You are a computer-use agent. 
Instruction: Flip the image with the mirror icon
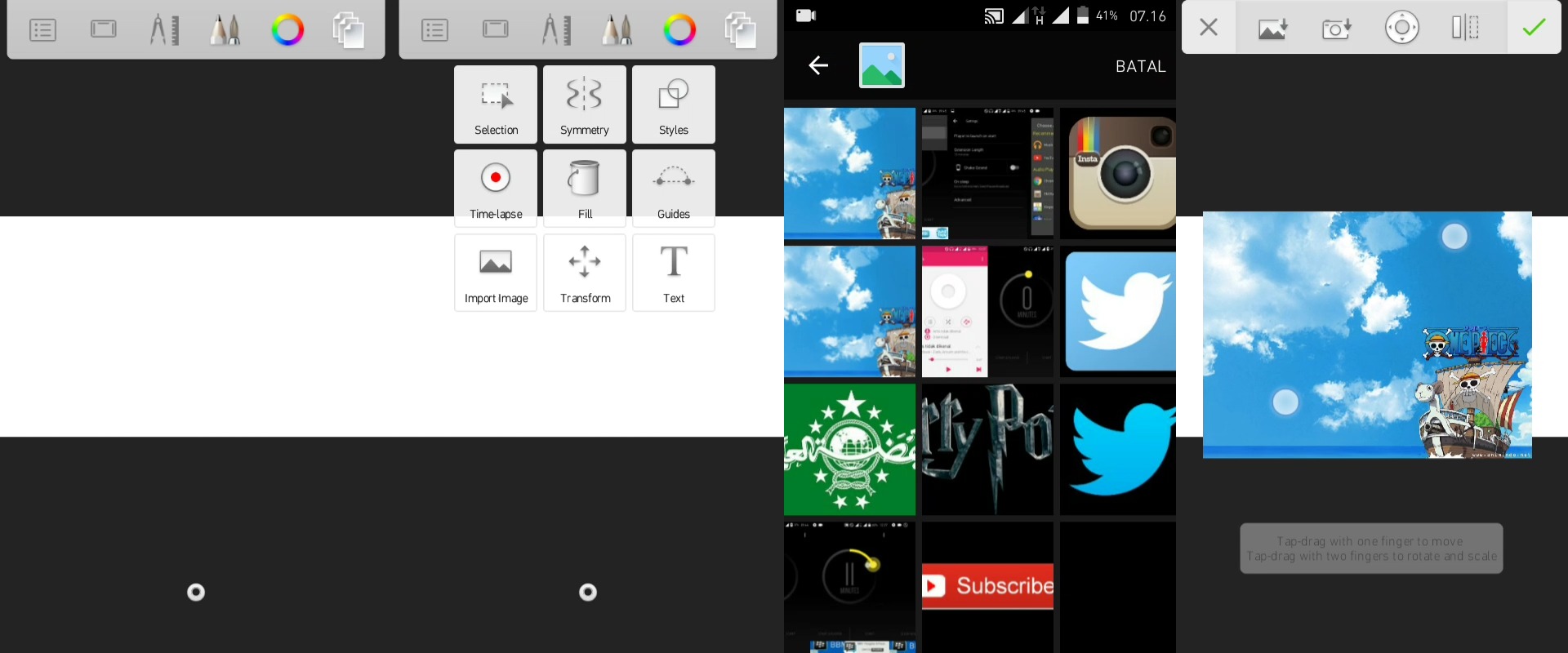click(x=1465, y=28)
